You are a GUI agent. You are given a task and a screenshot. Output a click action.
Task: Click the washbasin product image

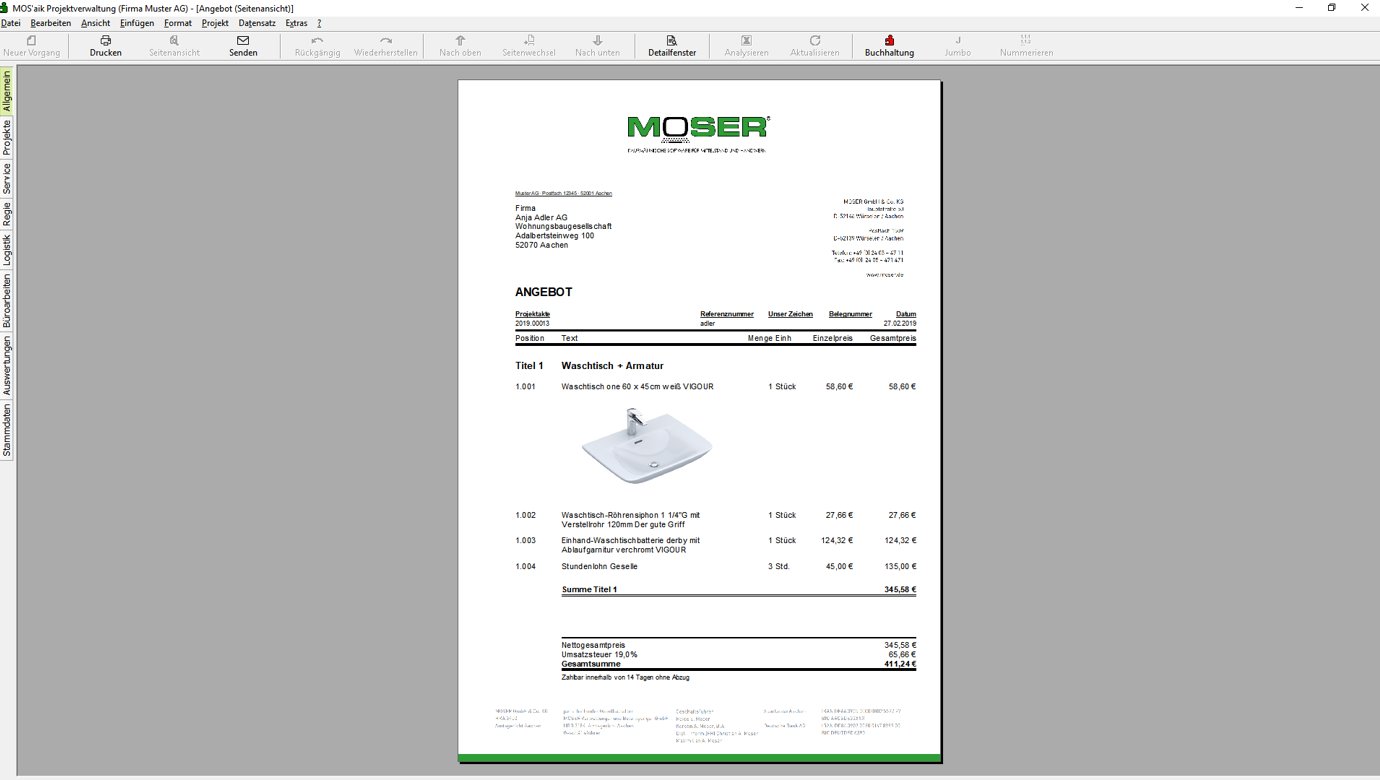coord(646,445)
